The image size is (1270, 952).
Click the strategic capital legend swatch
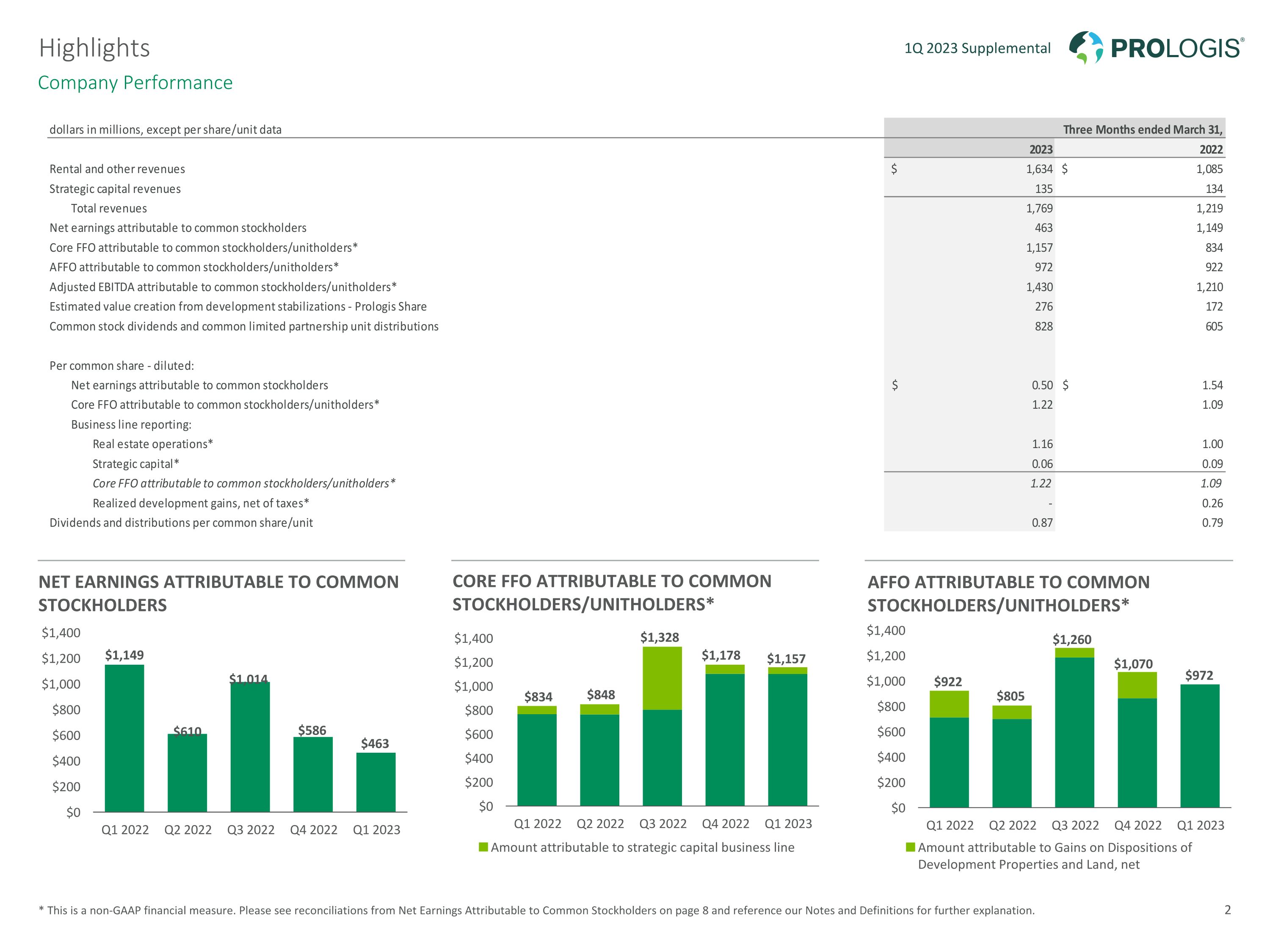tap(483, 847)
